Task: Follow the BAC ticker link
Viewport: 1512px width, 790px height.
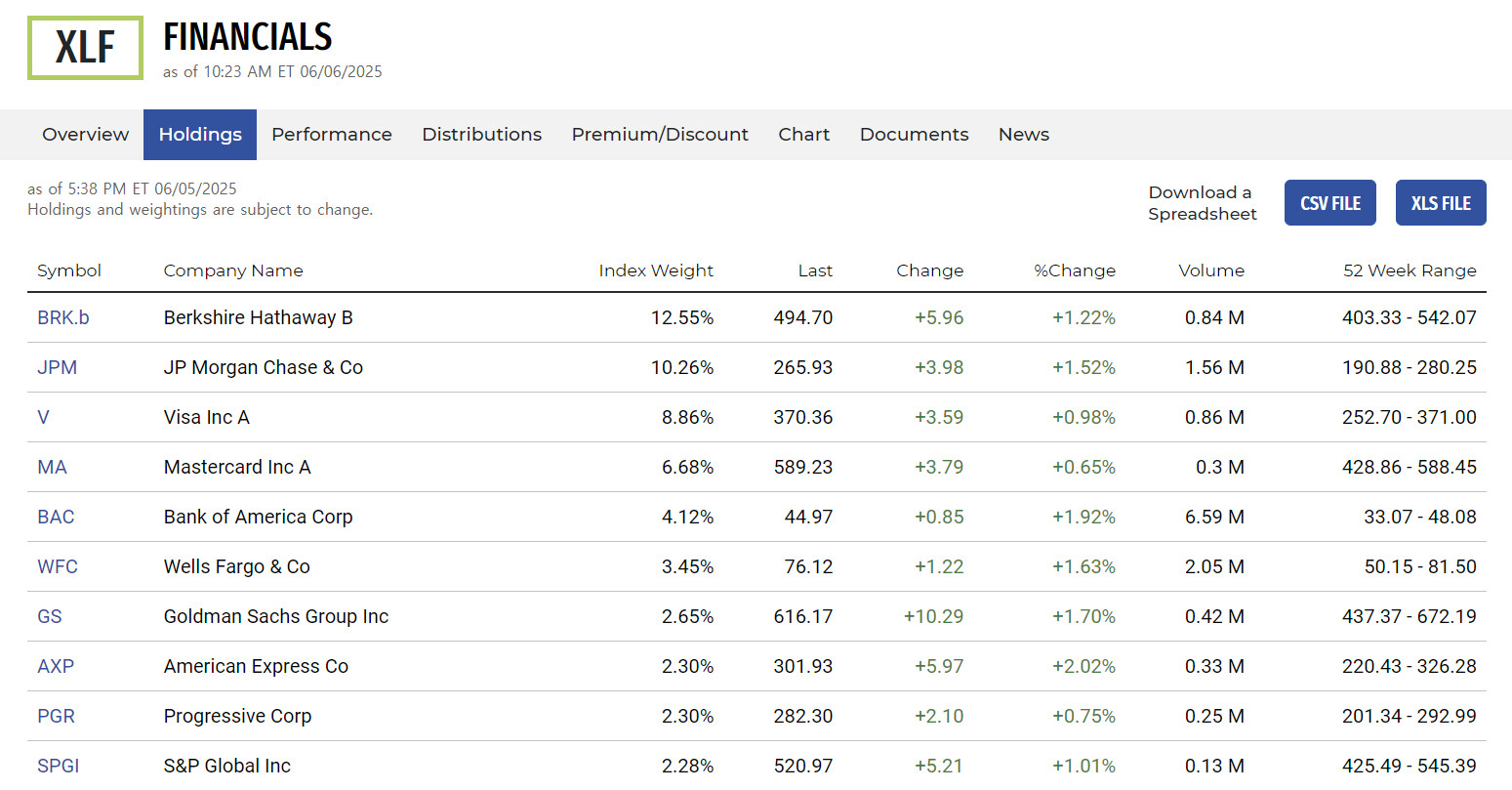Action: [56, 518]
